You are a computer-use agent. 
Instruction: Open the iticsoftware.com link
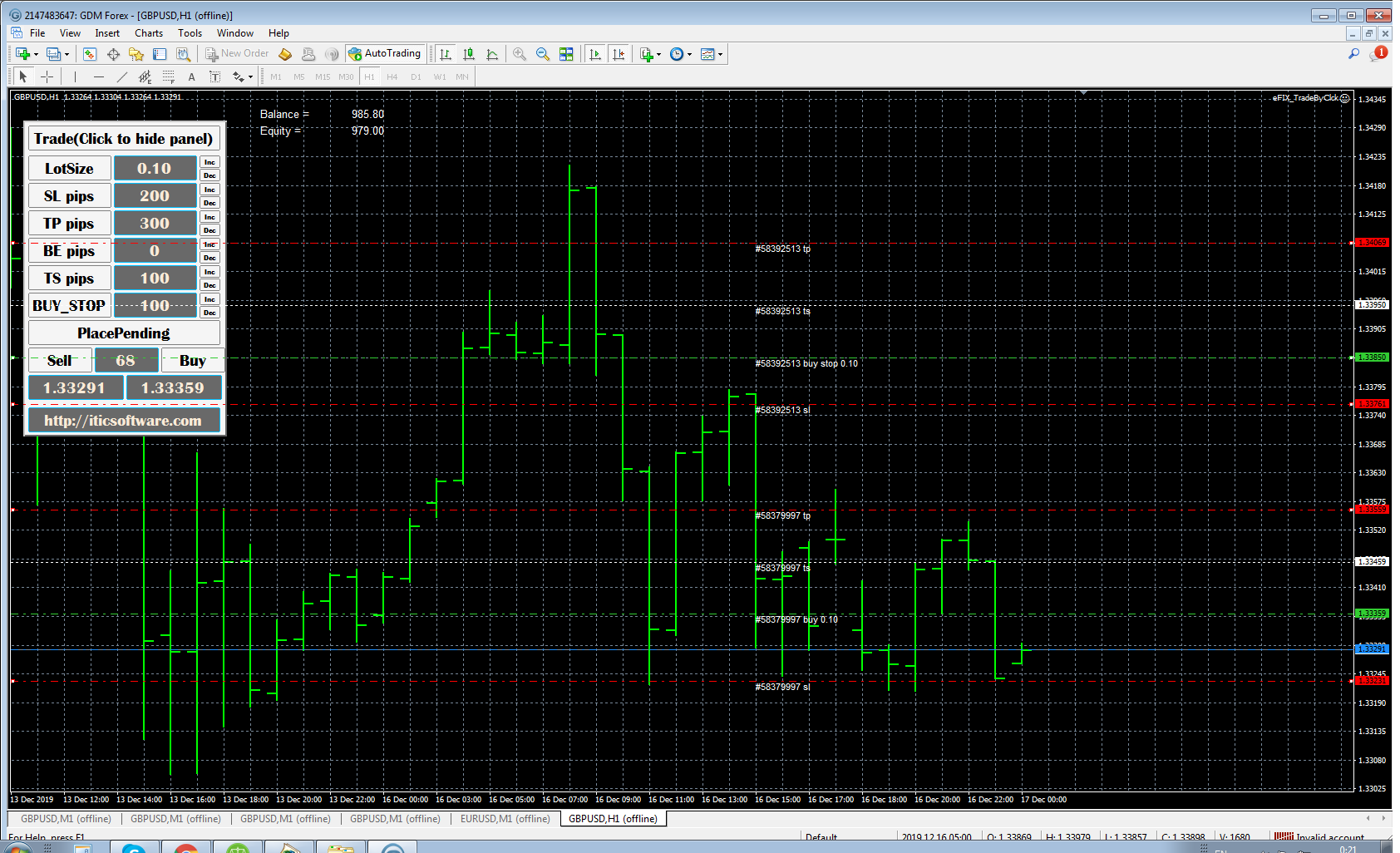[x=123, y=420]
